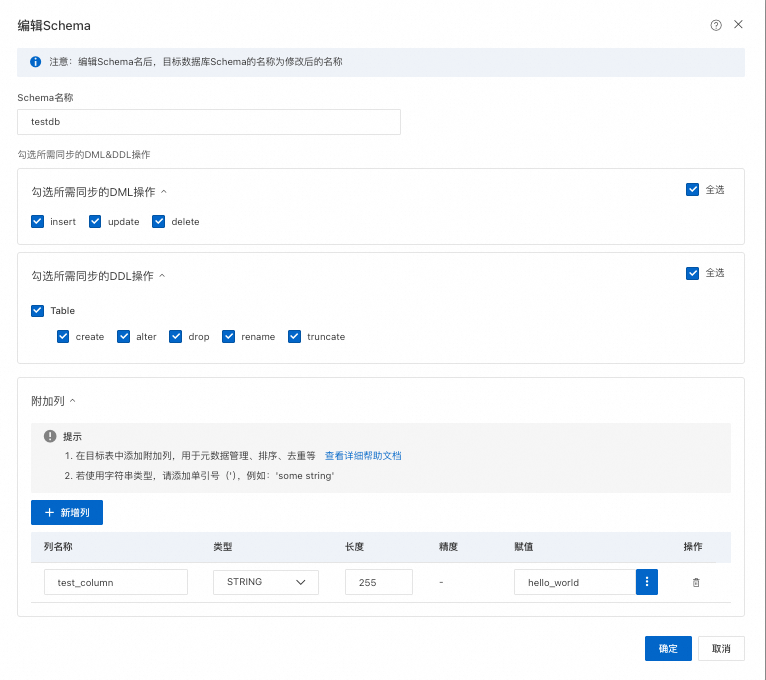Delete test_column row with trash icon
Screen dimensions: 766x680
tap(696, 582)
